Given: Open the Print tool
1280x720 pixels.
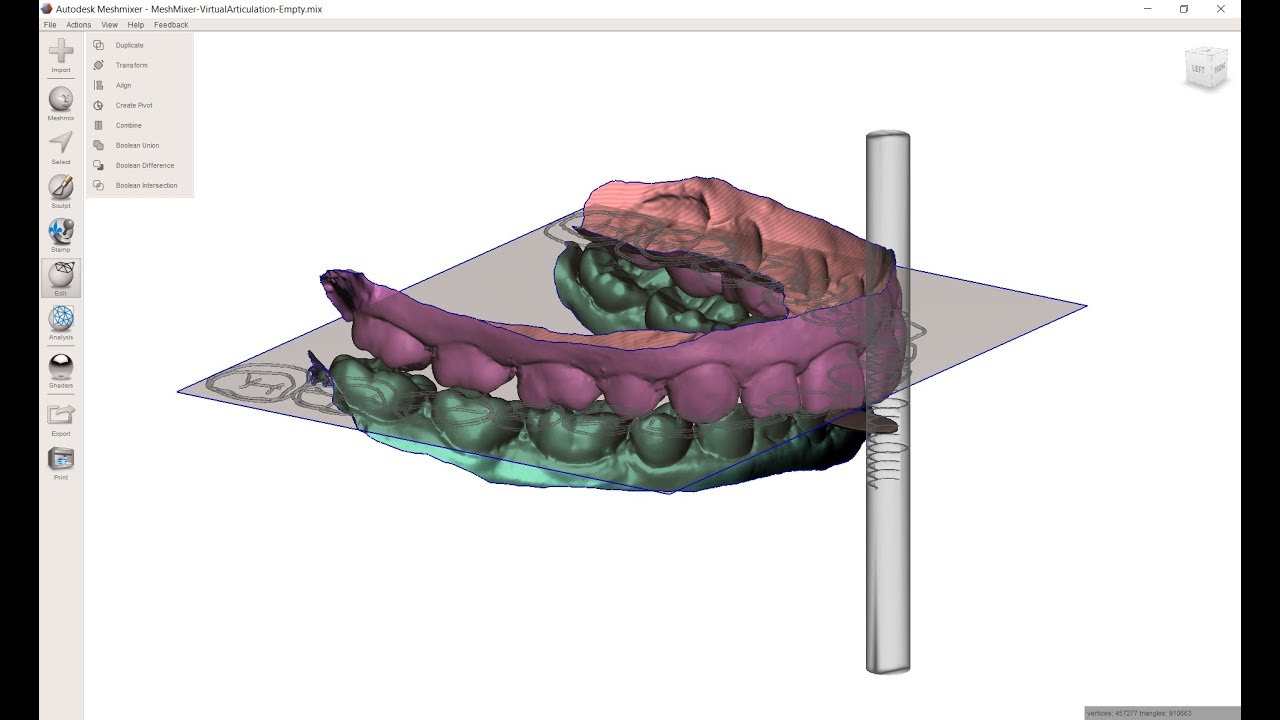Looking at the screenshot, I should click(61, 459).
